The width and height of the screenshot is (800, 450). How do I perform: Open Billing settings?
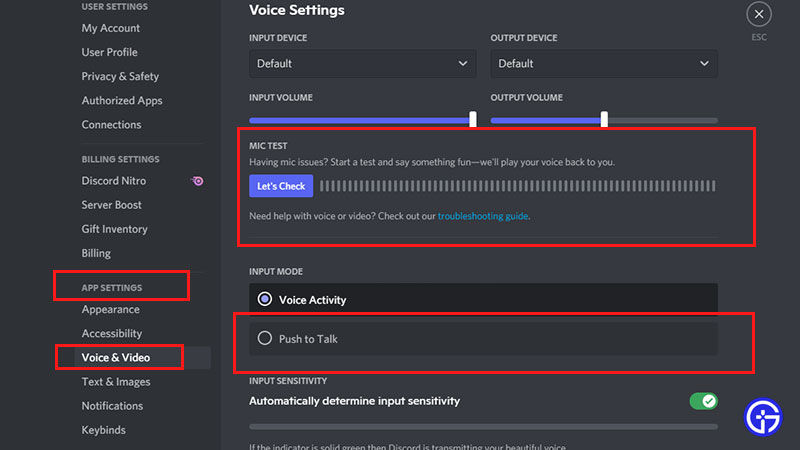coord(96,253)
